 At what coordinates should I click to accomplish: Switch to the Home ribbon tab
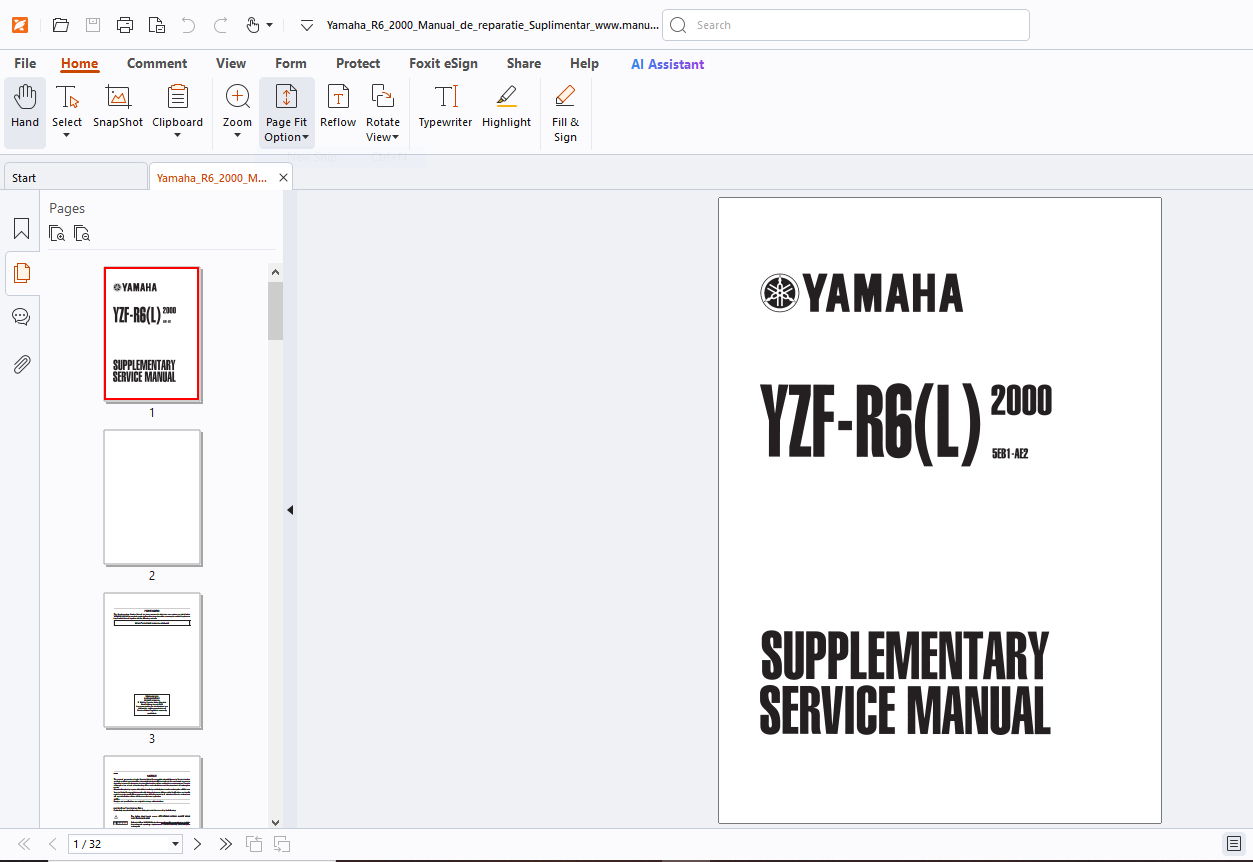tap(79, 63)
